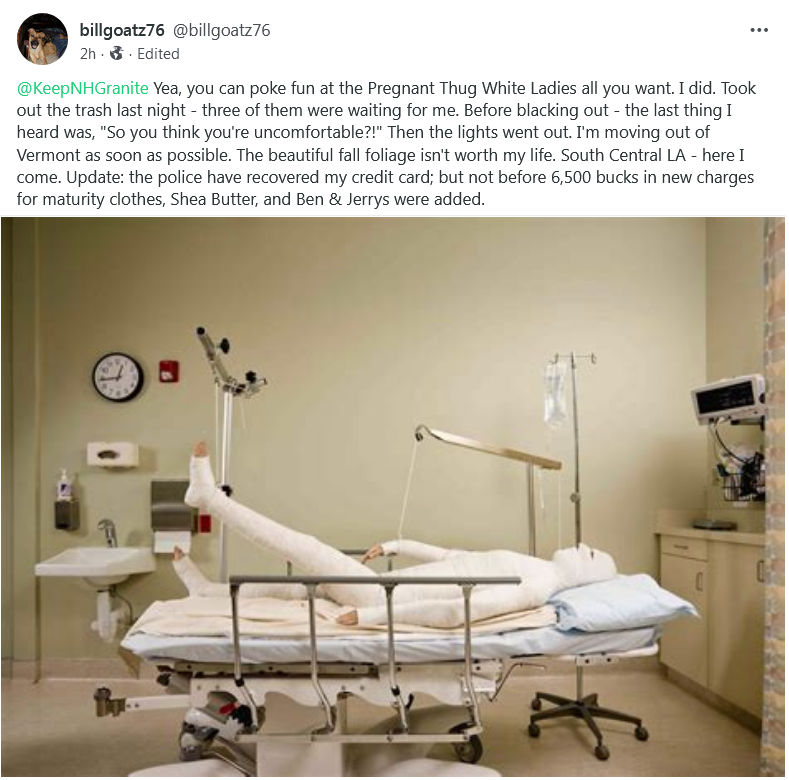Viewport: 789px width, 780px height.
Task: Open the bold billgoatz76 display name
Action: pos(122,30)
